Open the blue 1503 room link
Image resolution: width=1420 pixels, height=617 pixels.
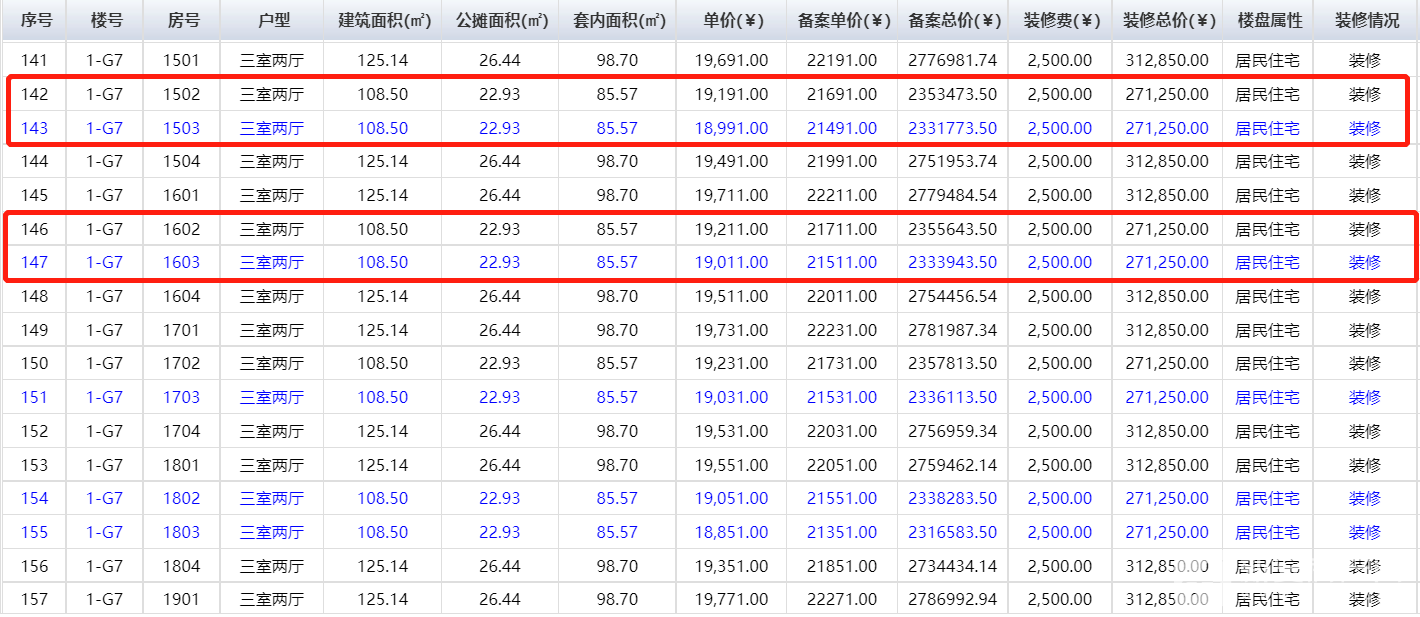coord(182,128)
